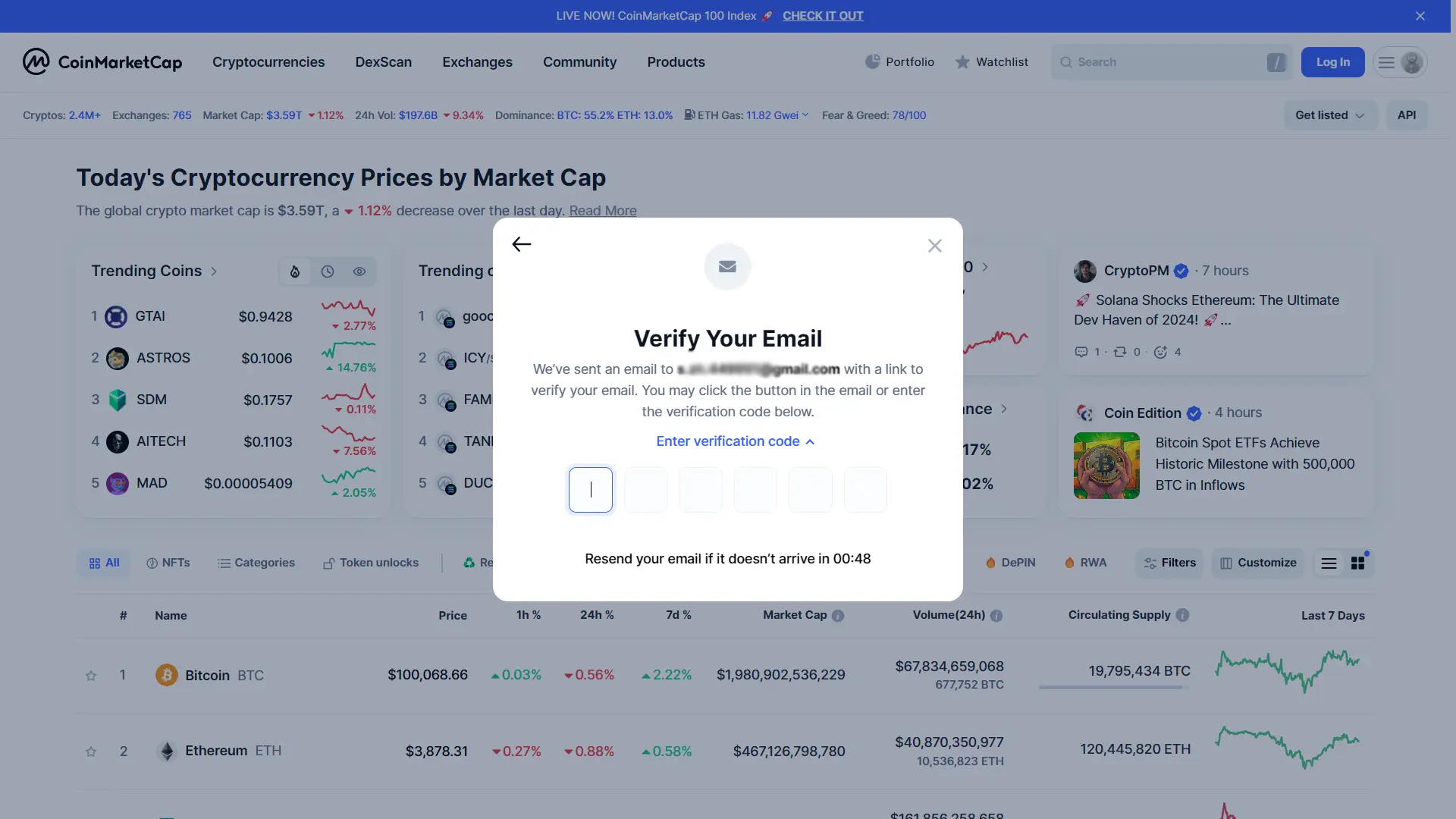
Task: Click the first verification code input field
Action: tap(590, 489)
